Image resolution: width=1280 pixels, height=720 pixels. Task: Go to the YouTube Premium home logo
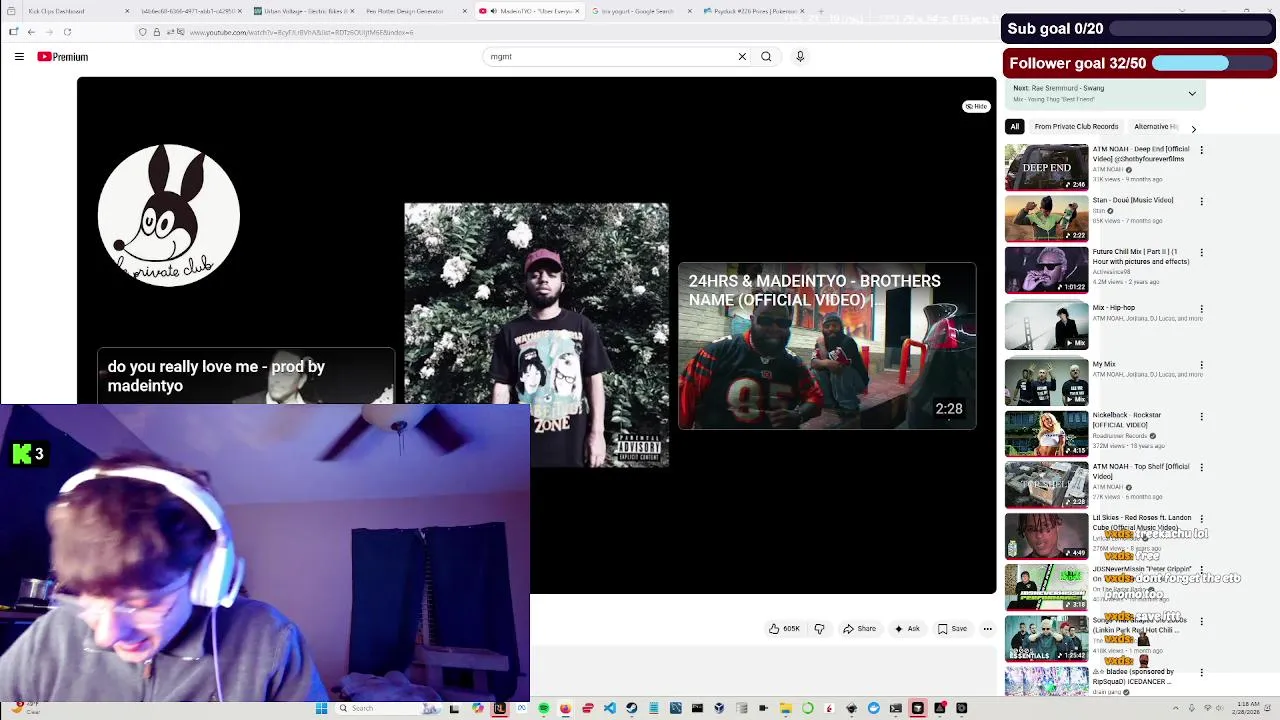coord(63,57)
